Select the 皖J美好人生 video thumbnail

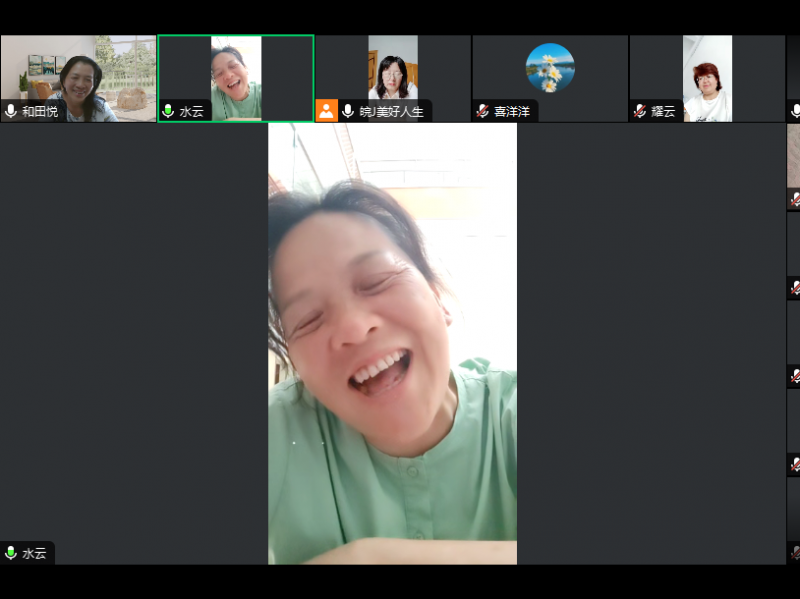pos(393,68)
